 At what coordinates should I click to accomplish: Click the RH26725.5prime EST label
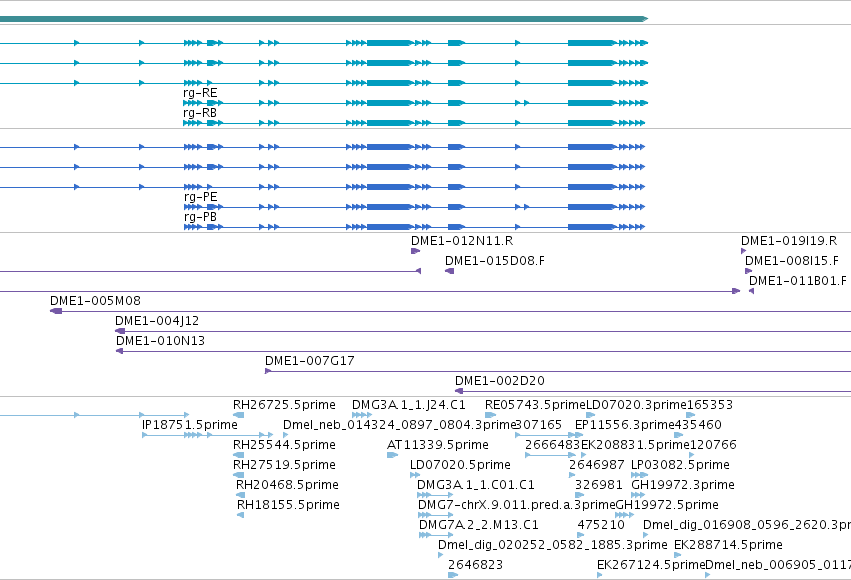(284, 405)
